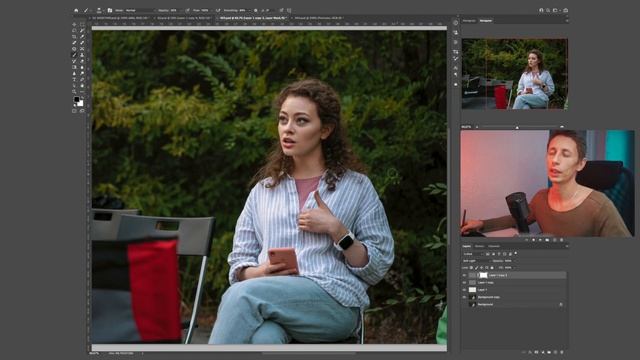640x360 pixels.
Task: Hide the Background copy layer
Action: click(464, 297)
